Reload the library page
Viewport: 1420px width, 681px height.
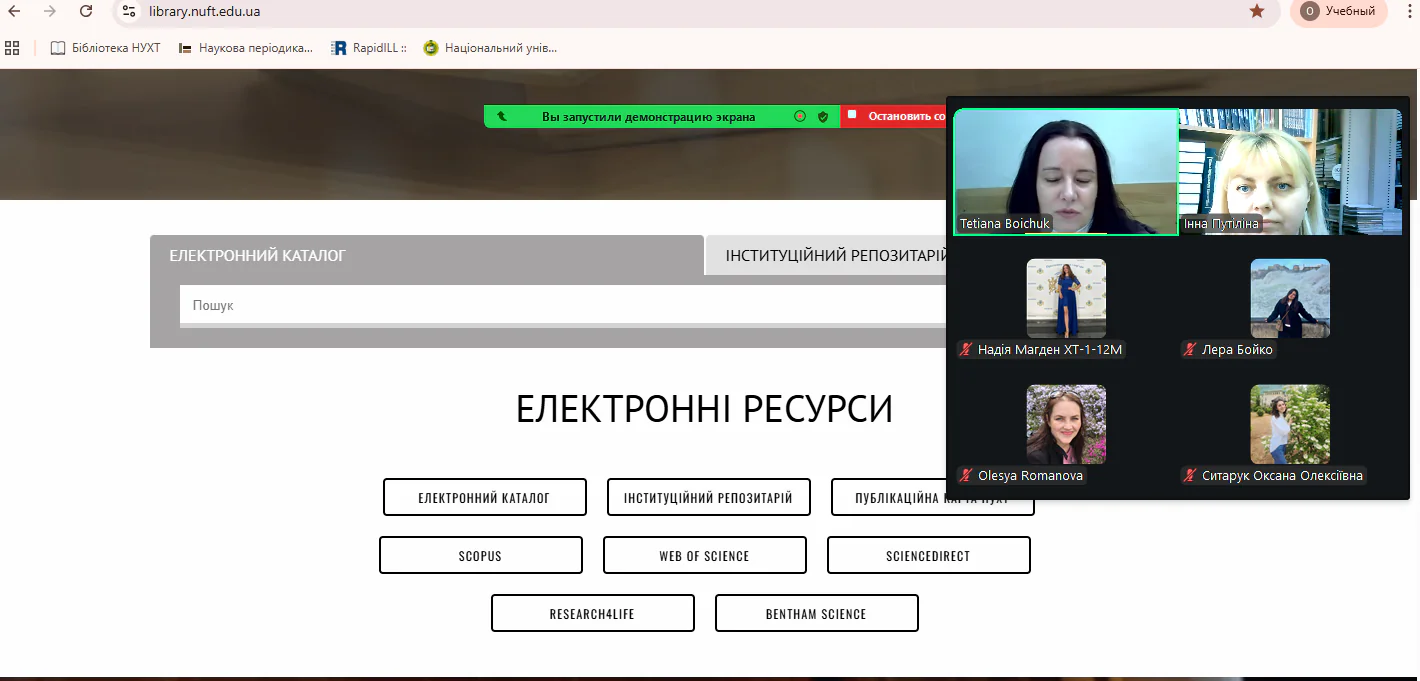(x=86, y=11)
